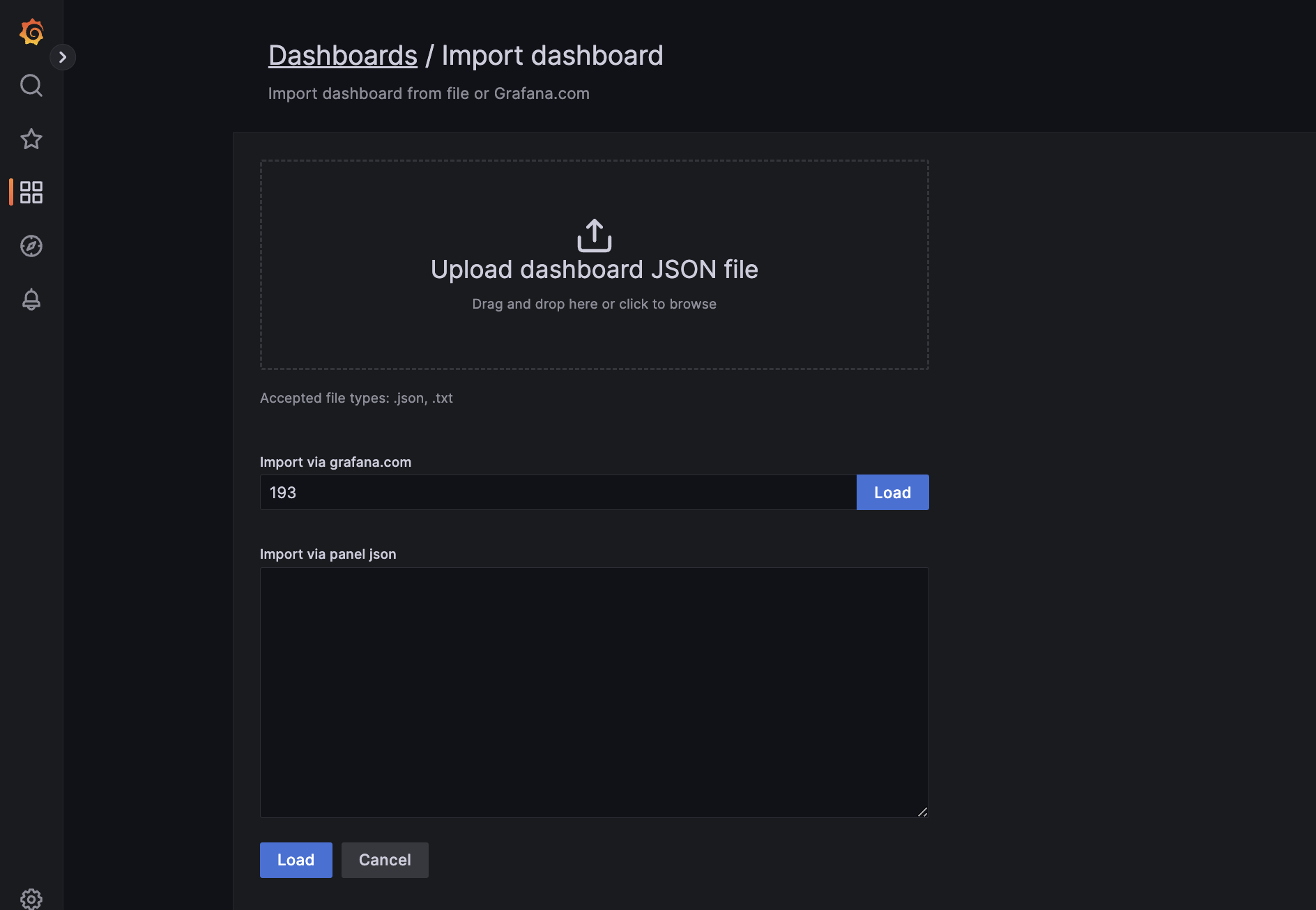This screenshot has width=1316, height=910.
Task: Click the 'Upload dashboard JSON file' heading in the drop zone
Action: (595, 270)
